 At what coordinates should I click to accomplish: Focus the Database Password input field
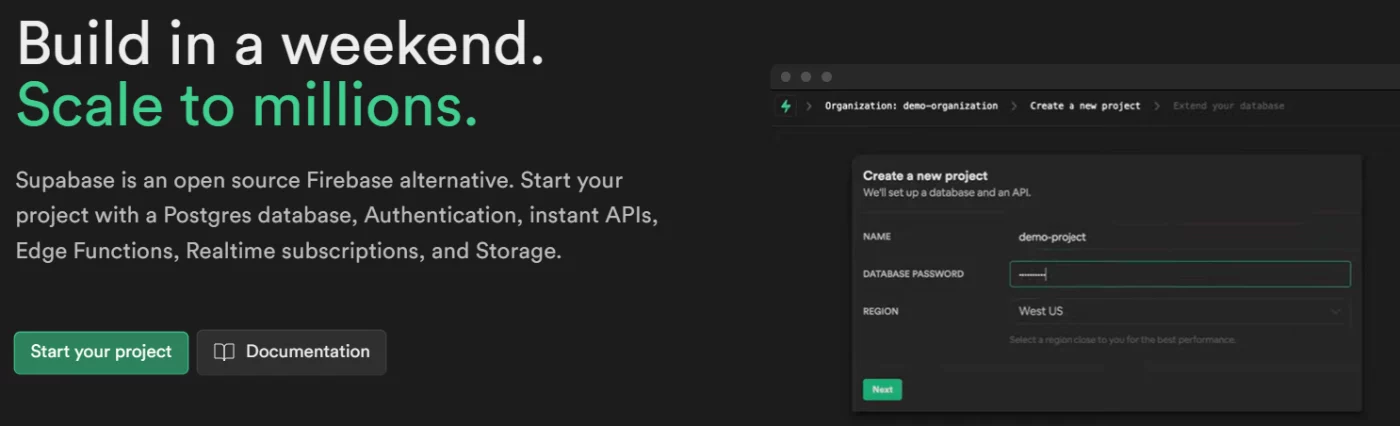[1180, 274]
